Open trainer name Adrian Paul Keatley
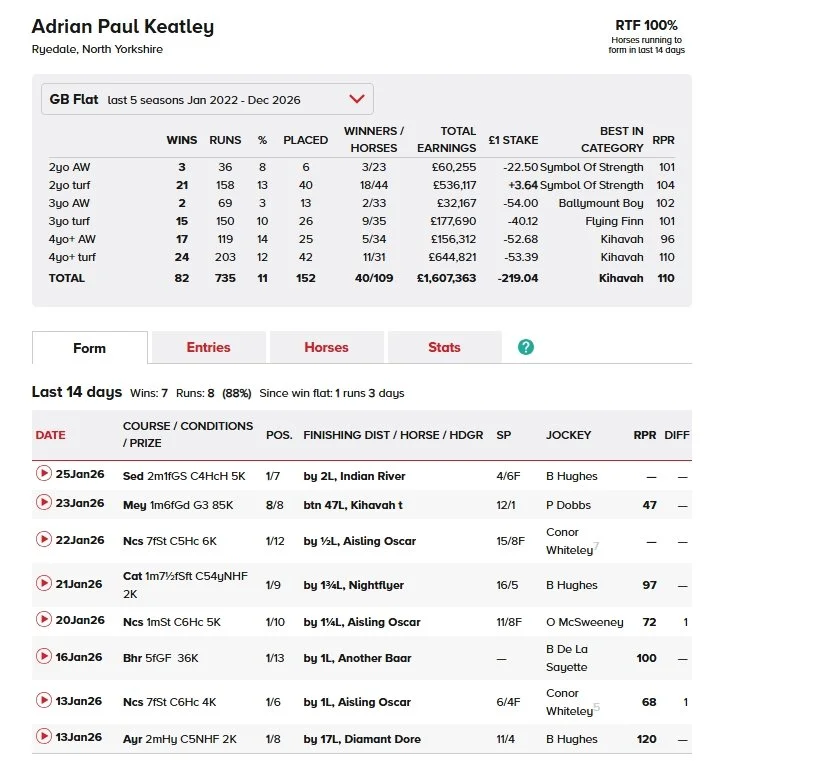The image size is (822, 767). click(x=122, y=26)
